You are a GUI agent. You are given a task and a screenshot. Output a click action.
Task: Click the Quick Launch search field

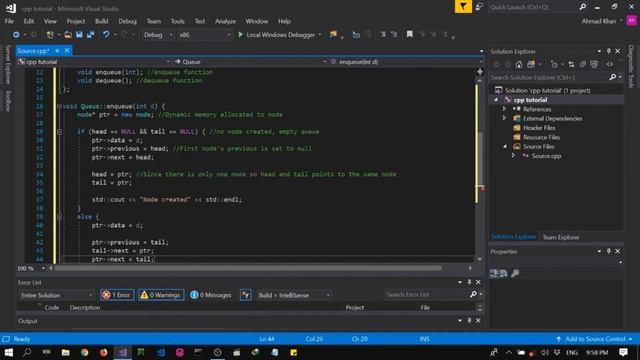(532, 7)
